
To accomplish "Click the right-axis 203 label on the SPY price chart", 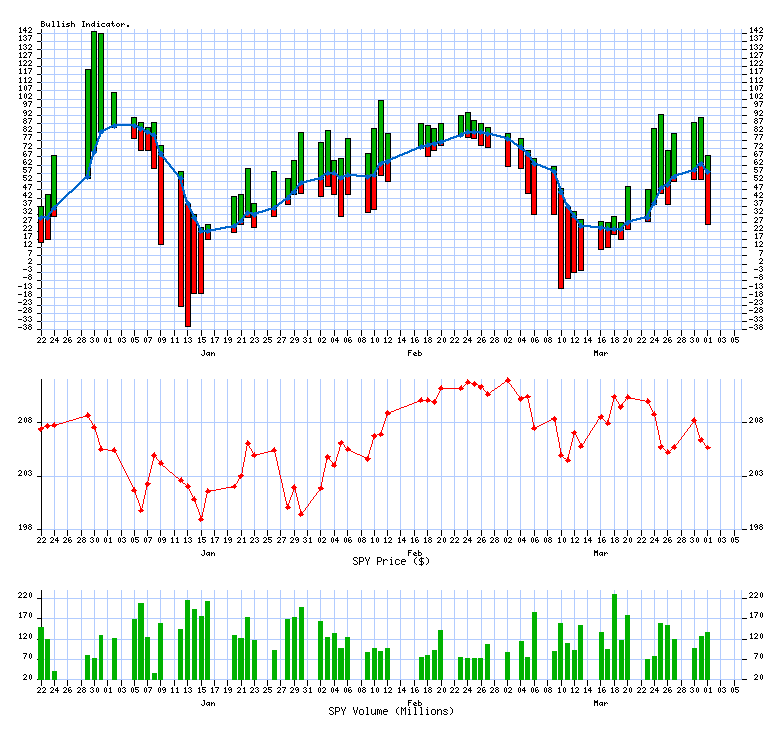I will point(758,475).
